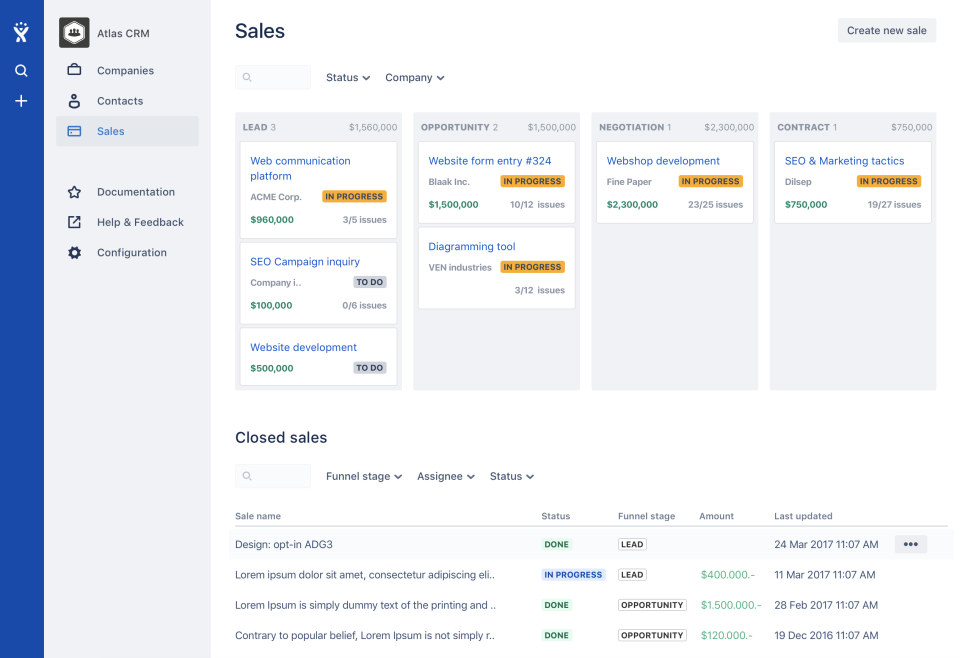Open the Website form entry #324 sale
The image size is (960, 658).
[489, 160]
